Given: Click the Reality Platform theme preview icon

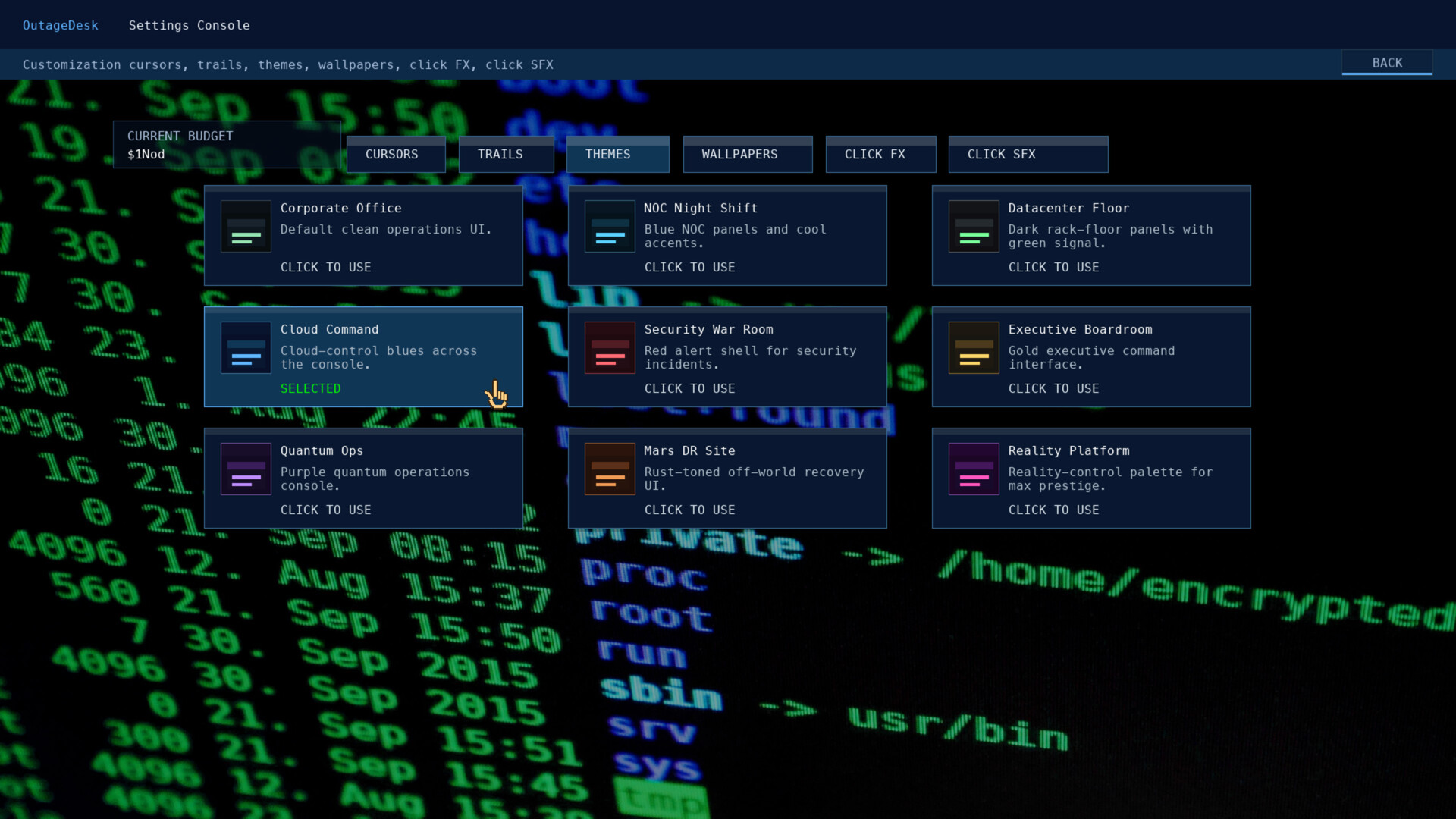Looking at the screenshot, I should click(974, 469).
